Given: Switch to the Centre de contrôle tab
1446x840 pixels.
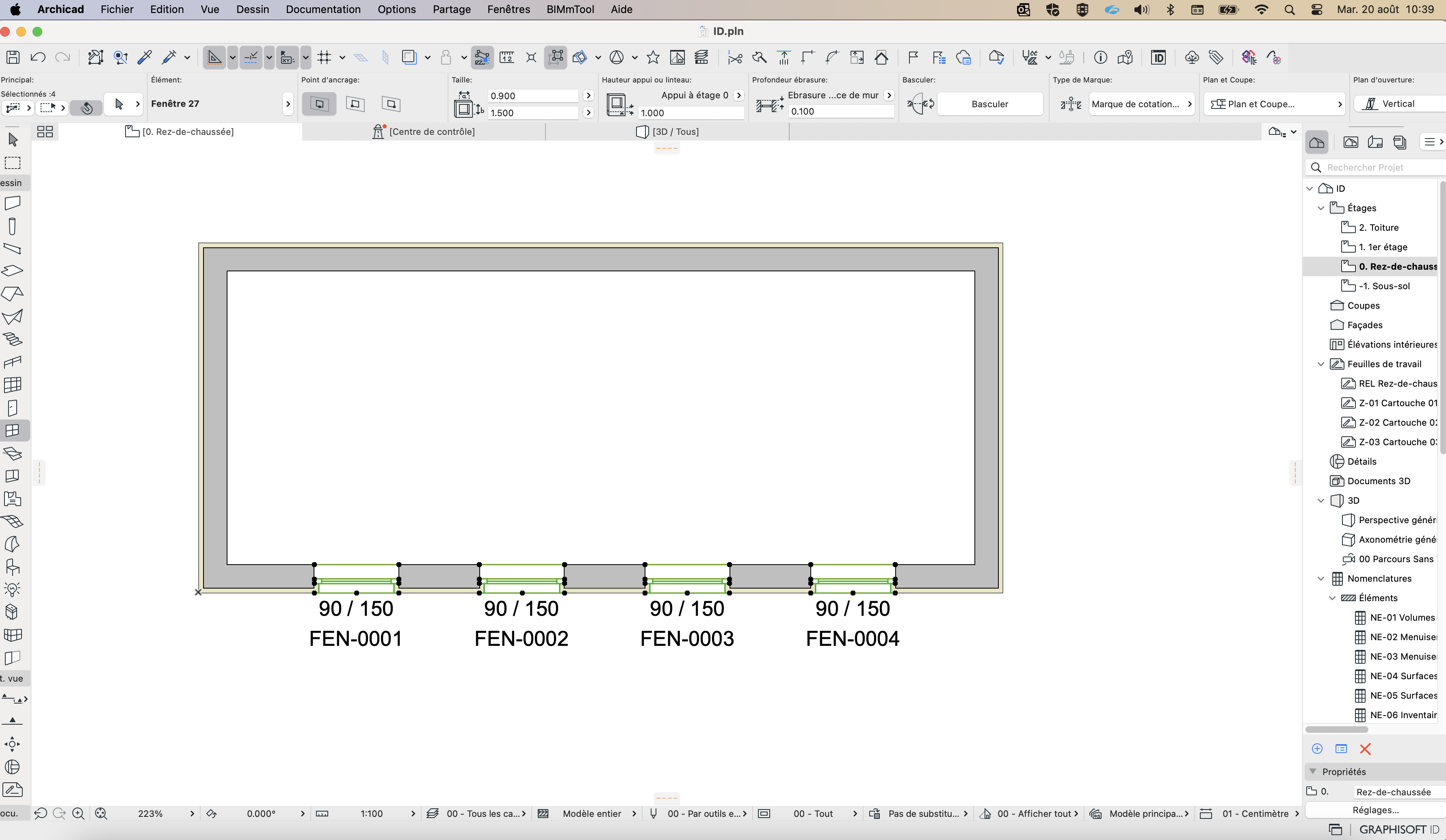Looking at the screenshot, I should pyautogui.click(x=424, y=131).
